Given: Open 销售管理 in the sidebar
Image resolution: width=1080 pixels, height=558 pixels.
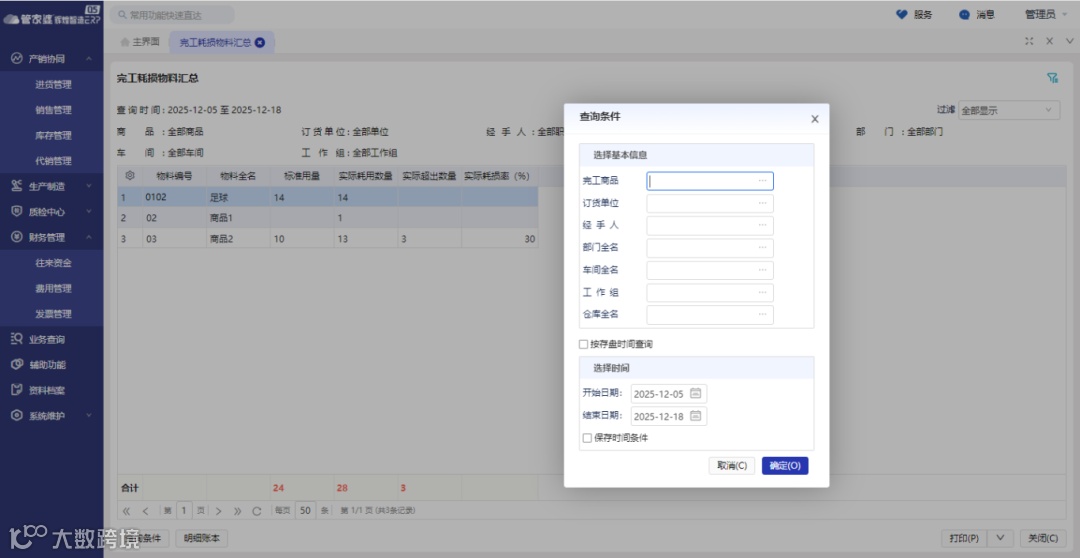Looking at the screenshot, I should [x=53, y=110].
